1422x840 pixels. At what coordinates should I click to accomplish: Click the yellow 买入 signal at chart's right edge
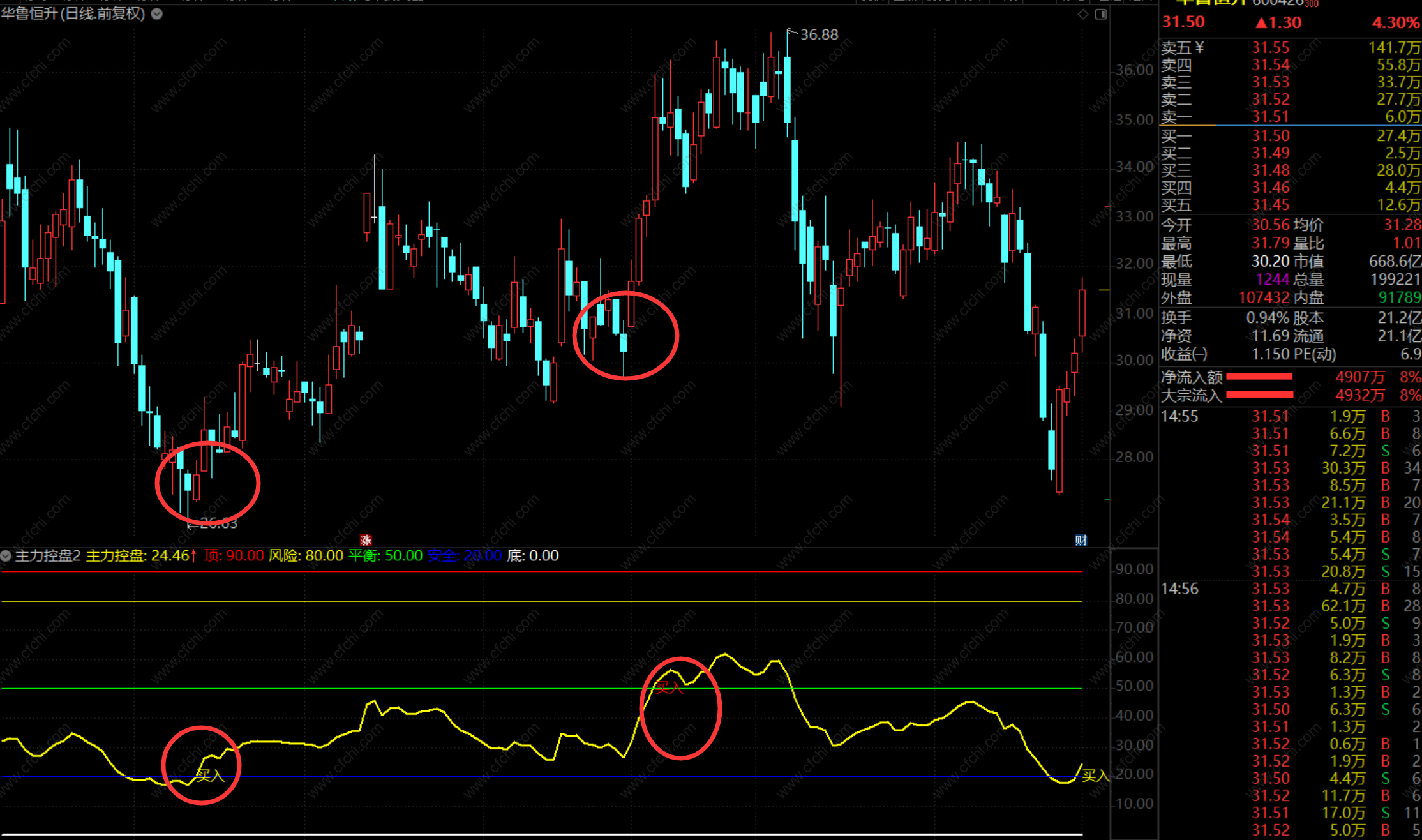(x=1095, y=775)
